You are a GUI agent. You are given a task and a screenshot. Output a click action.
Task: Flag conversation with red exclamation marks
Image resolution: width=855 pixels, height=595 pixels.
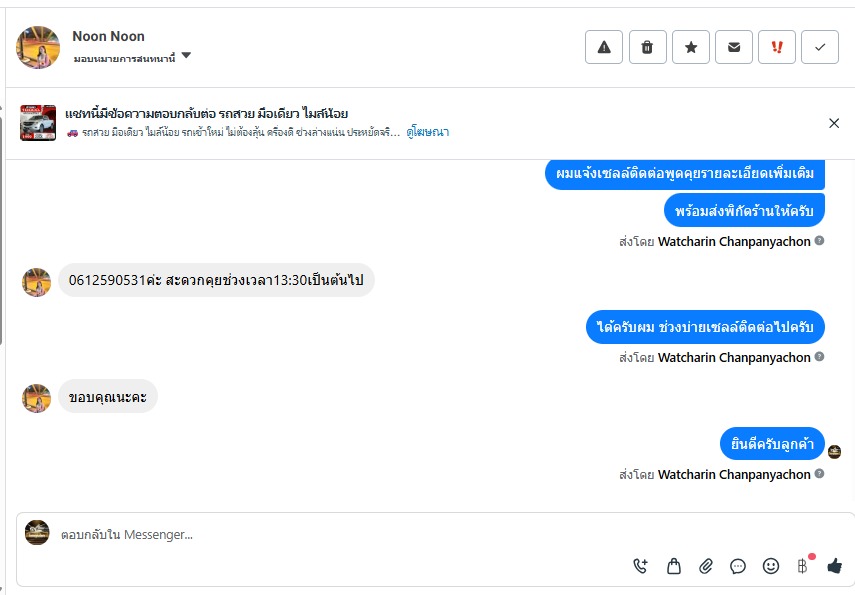(x=777, y=47)
